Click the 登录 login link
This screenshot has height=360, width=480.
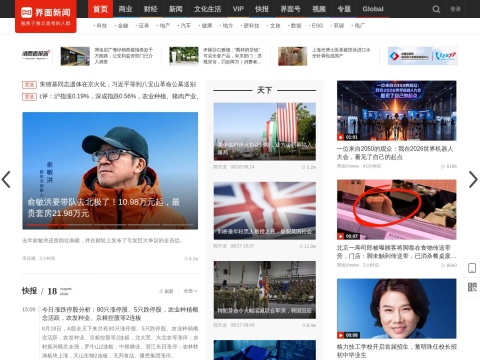[455, 9]
